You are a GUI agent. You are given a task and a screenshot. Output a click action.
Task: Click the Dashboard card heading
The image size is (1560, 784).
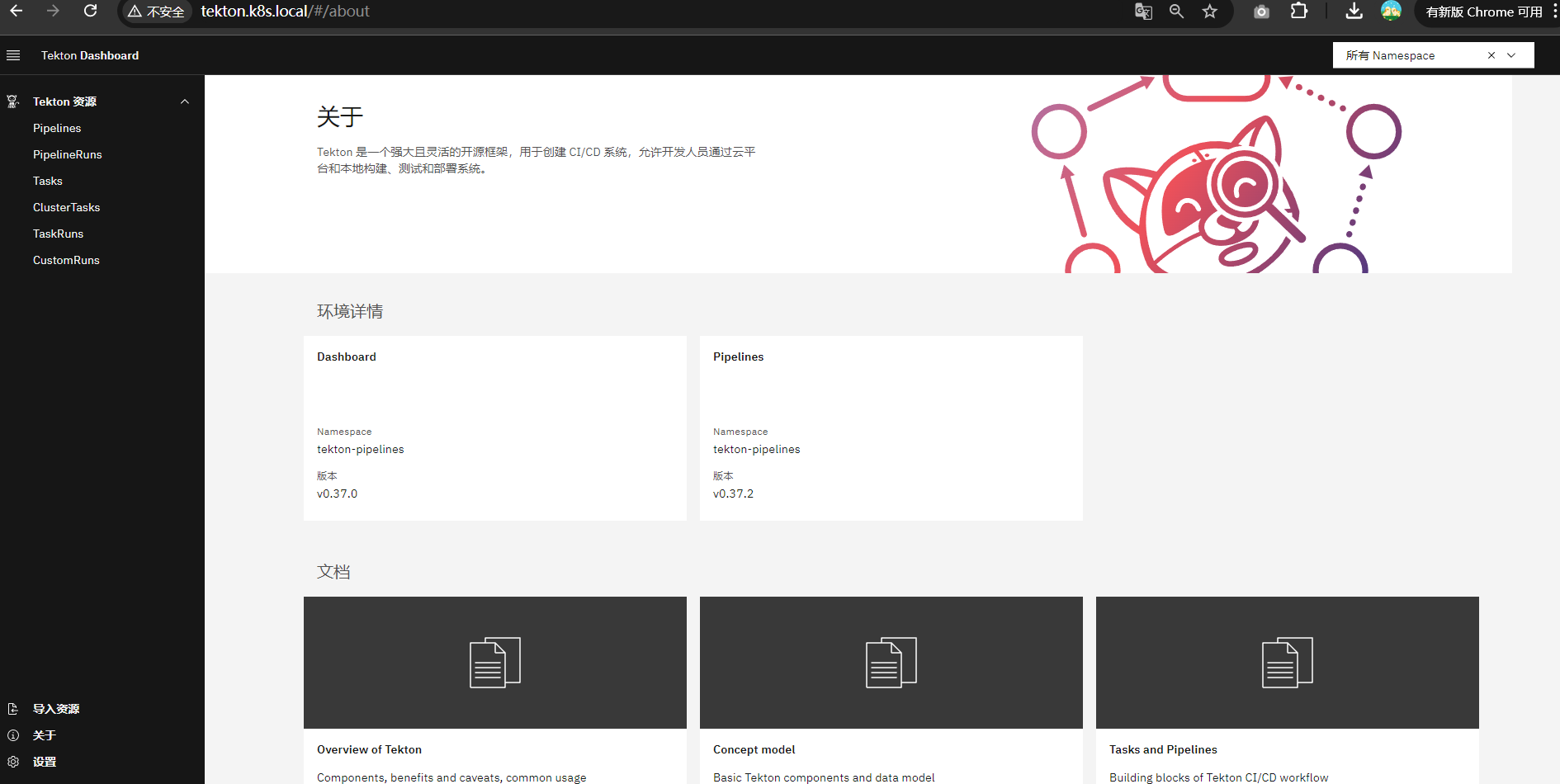(x=347, y=357)
